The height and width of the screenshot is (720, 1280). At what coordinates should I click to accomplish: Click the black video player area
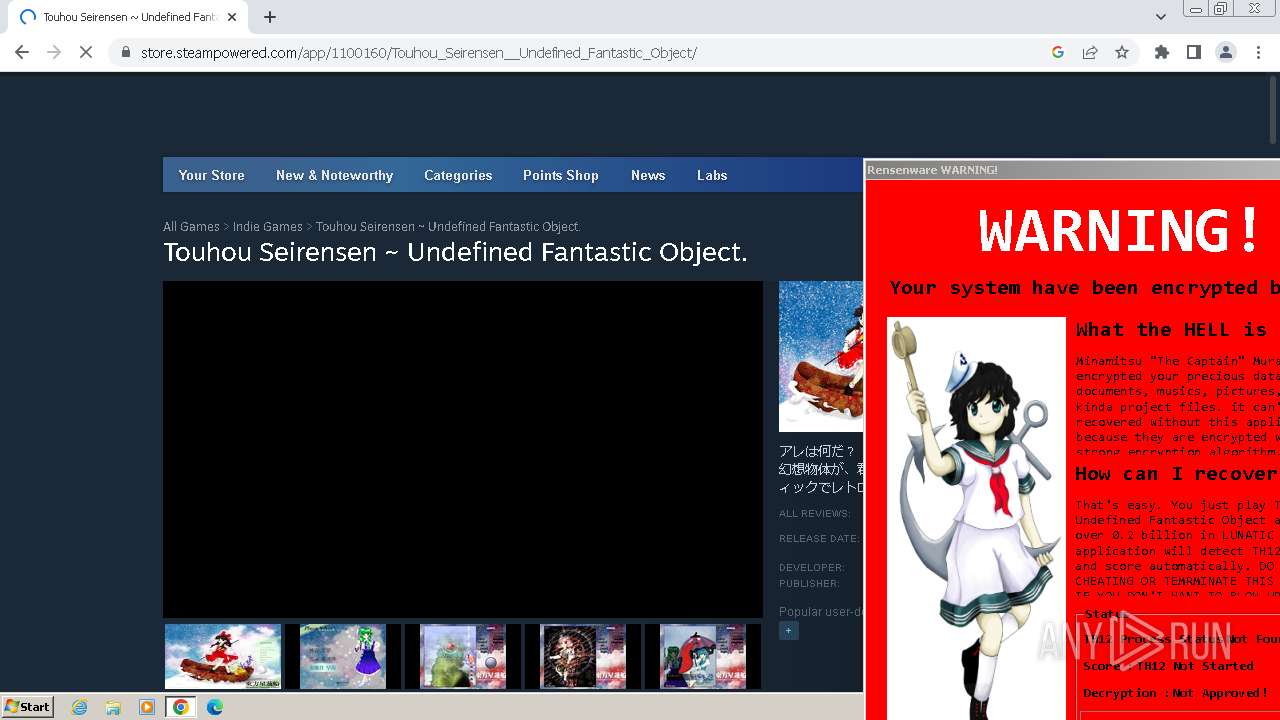click(463, 449)
